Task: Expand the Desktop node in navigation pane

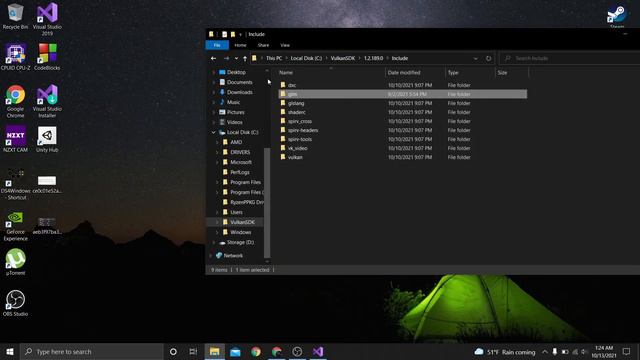Action: [x=213, y=72]
